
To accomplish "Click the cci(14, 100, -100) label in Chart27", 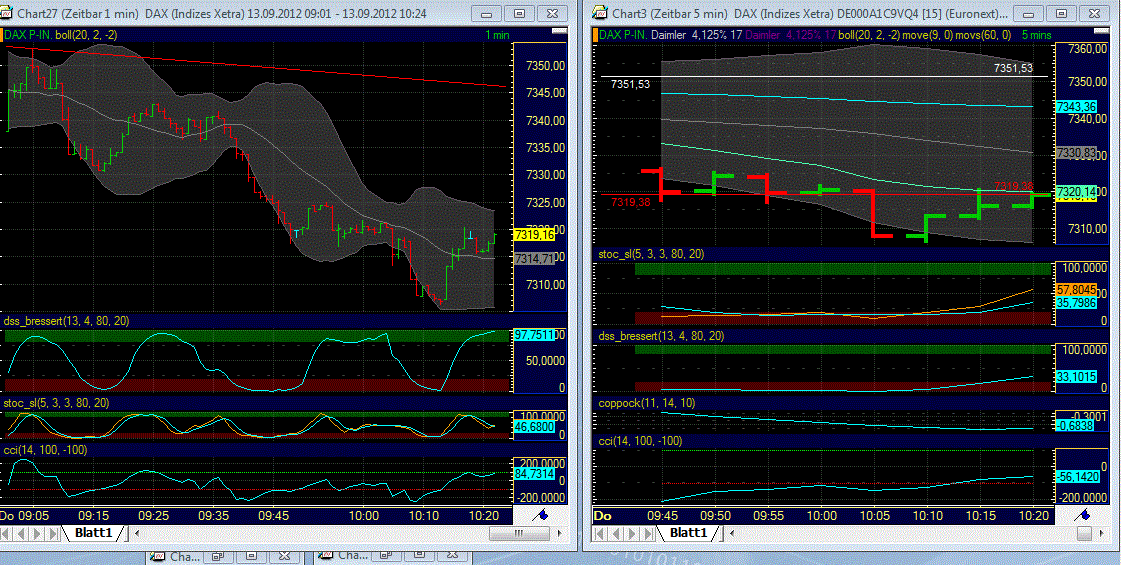I will click(x=45, y=450).
